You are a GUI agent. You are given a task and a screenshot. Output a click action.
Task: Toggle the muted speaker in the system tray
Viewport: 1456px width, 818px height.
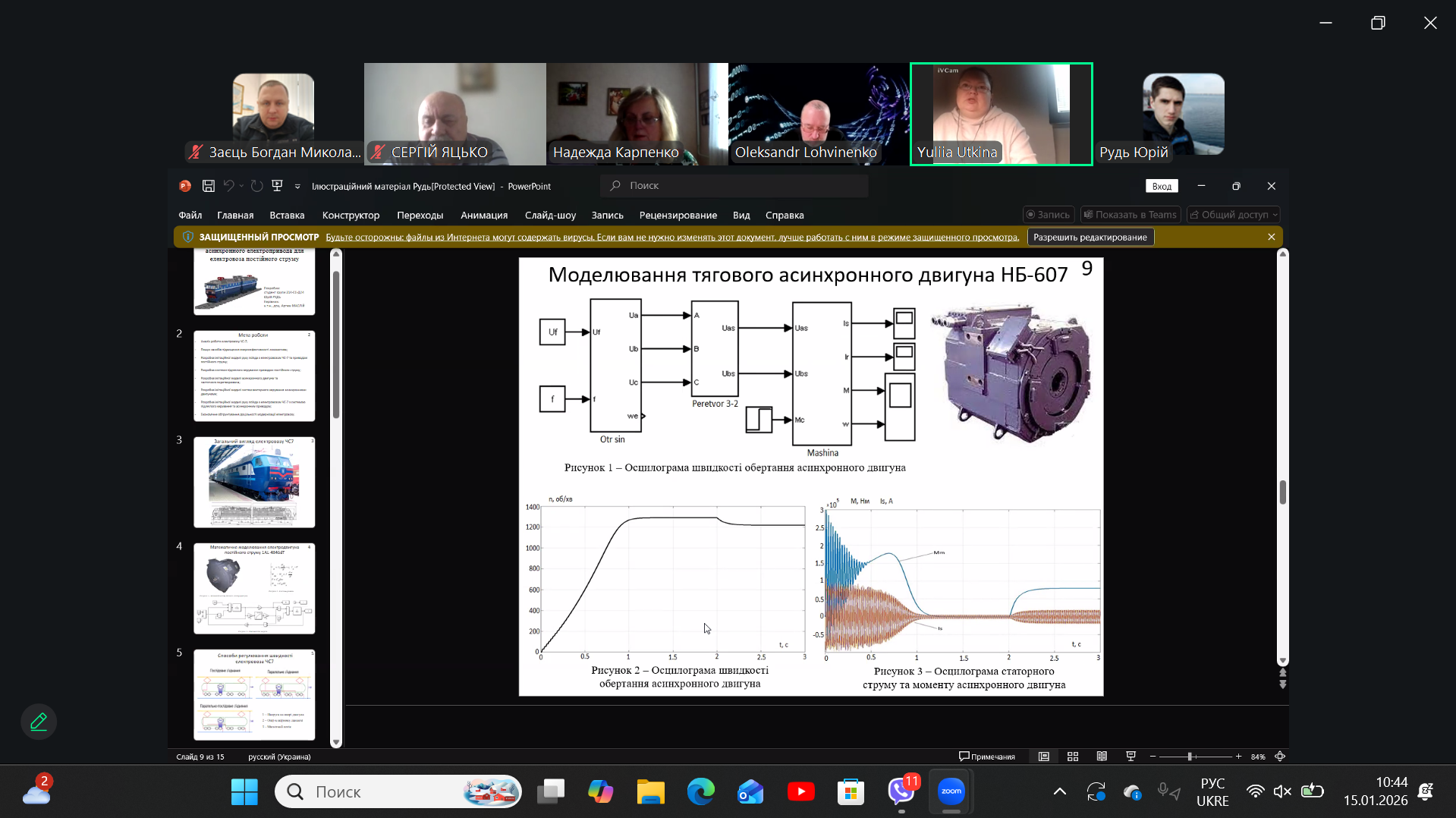(1282, 791)
